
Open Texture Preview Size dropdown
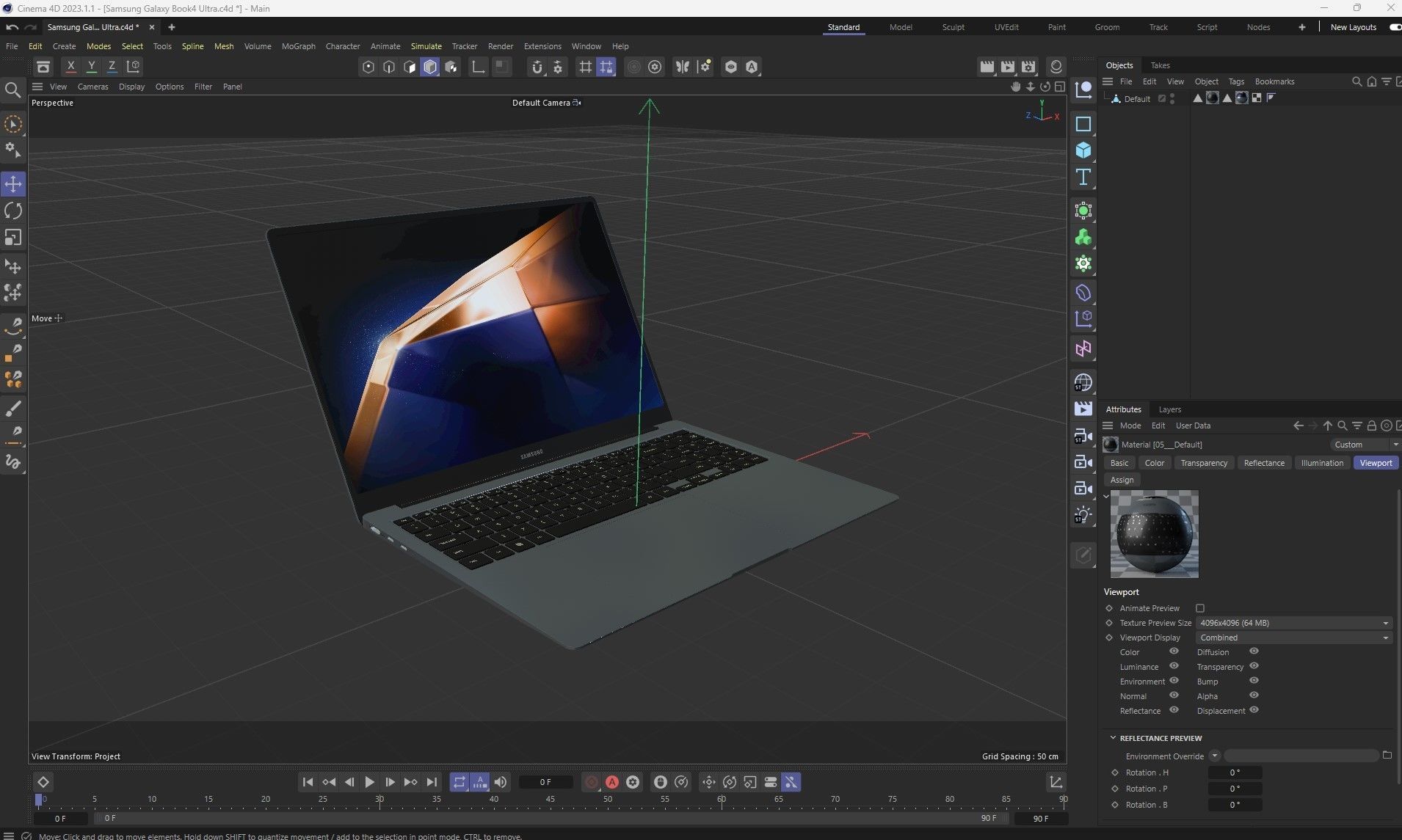point(1294,623)
